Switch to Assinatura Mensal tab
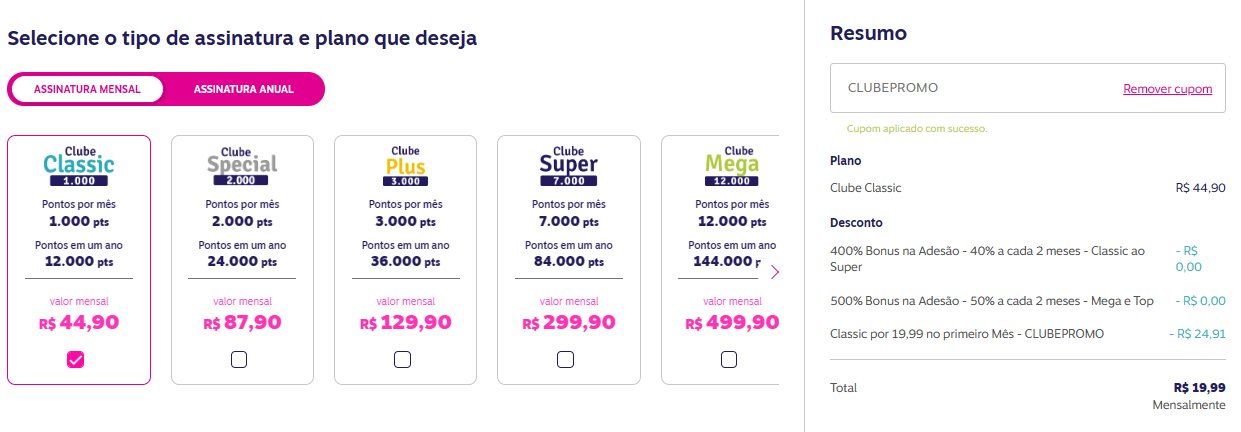Image resolution: width=1241 pixels, height=432 pixels. (x=87, y=89)
